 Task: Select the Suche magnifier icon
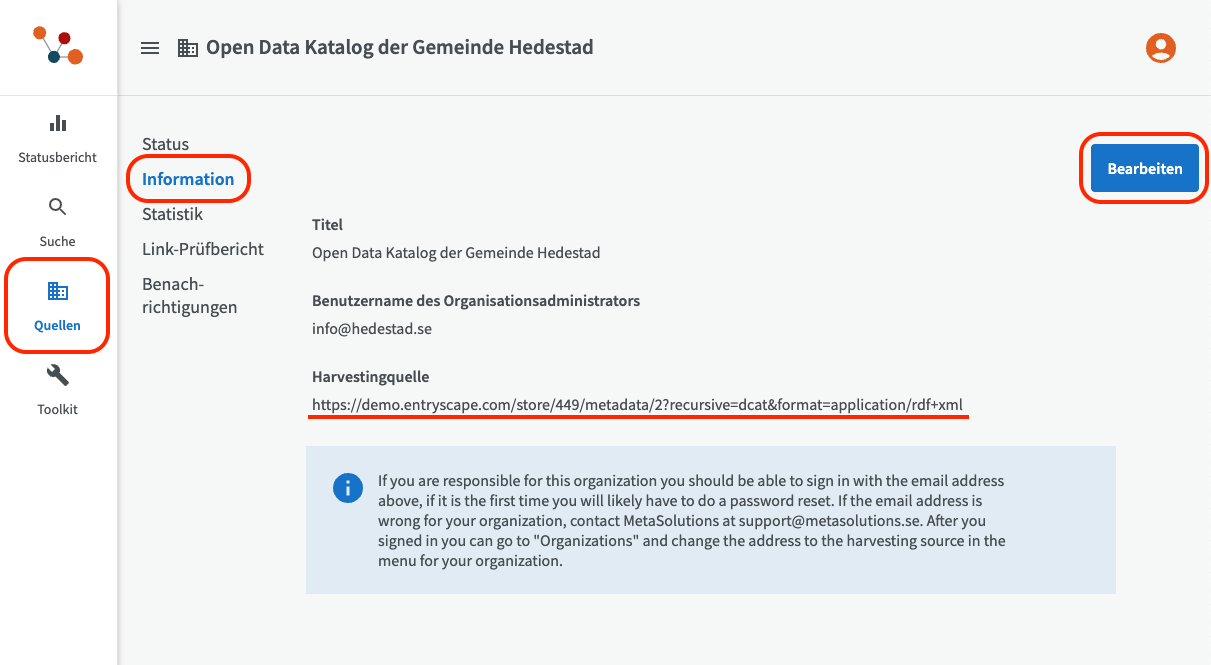(x=58, y=207)
